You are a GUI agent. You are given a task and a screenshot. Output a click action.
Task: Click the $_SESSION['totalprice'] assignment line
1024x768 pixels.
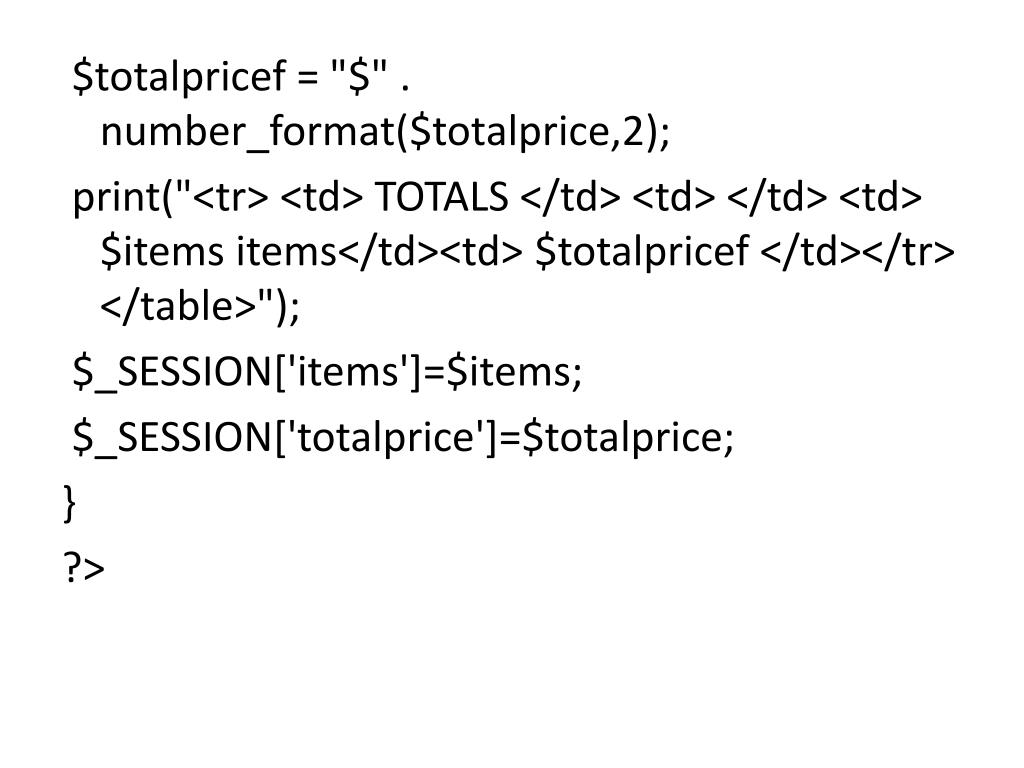coord(403,438)
